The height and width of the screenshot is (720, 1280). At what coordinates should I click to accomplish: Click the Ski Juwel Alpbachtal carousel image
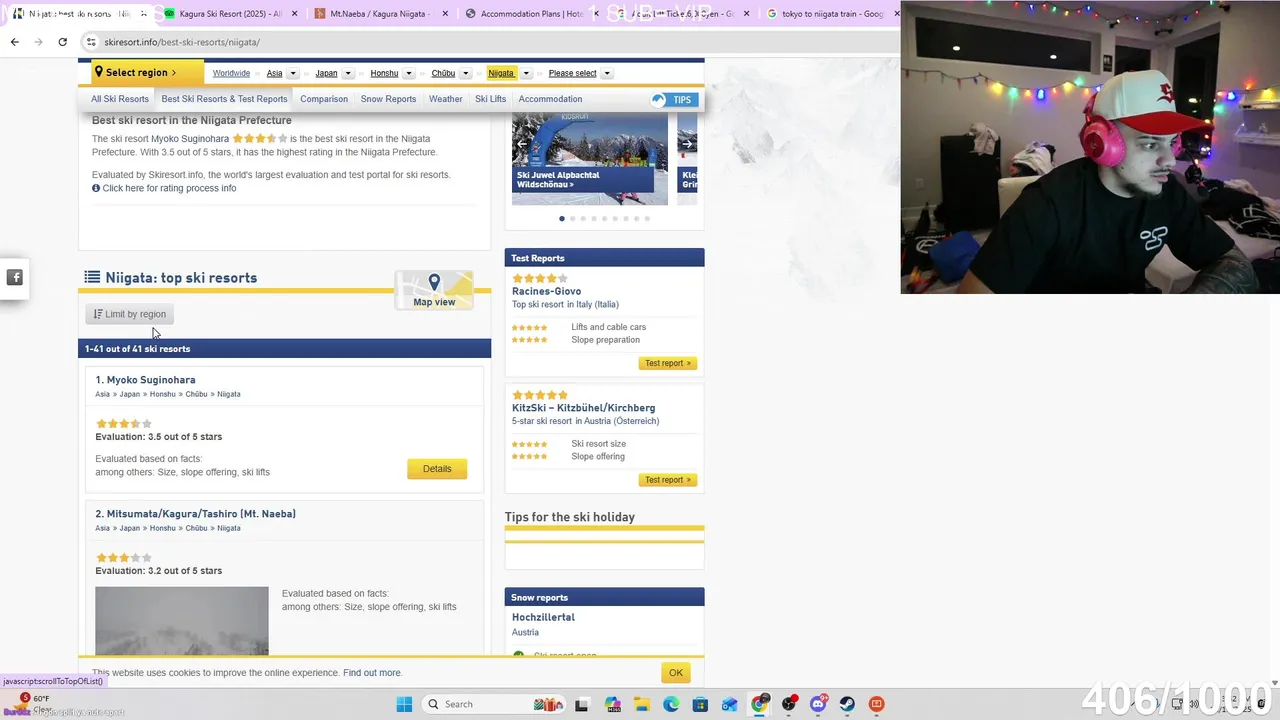(590, 157)
